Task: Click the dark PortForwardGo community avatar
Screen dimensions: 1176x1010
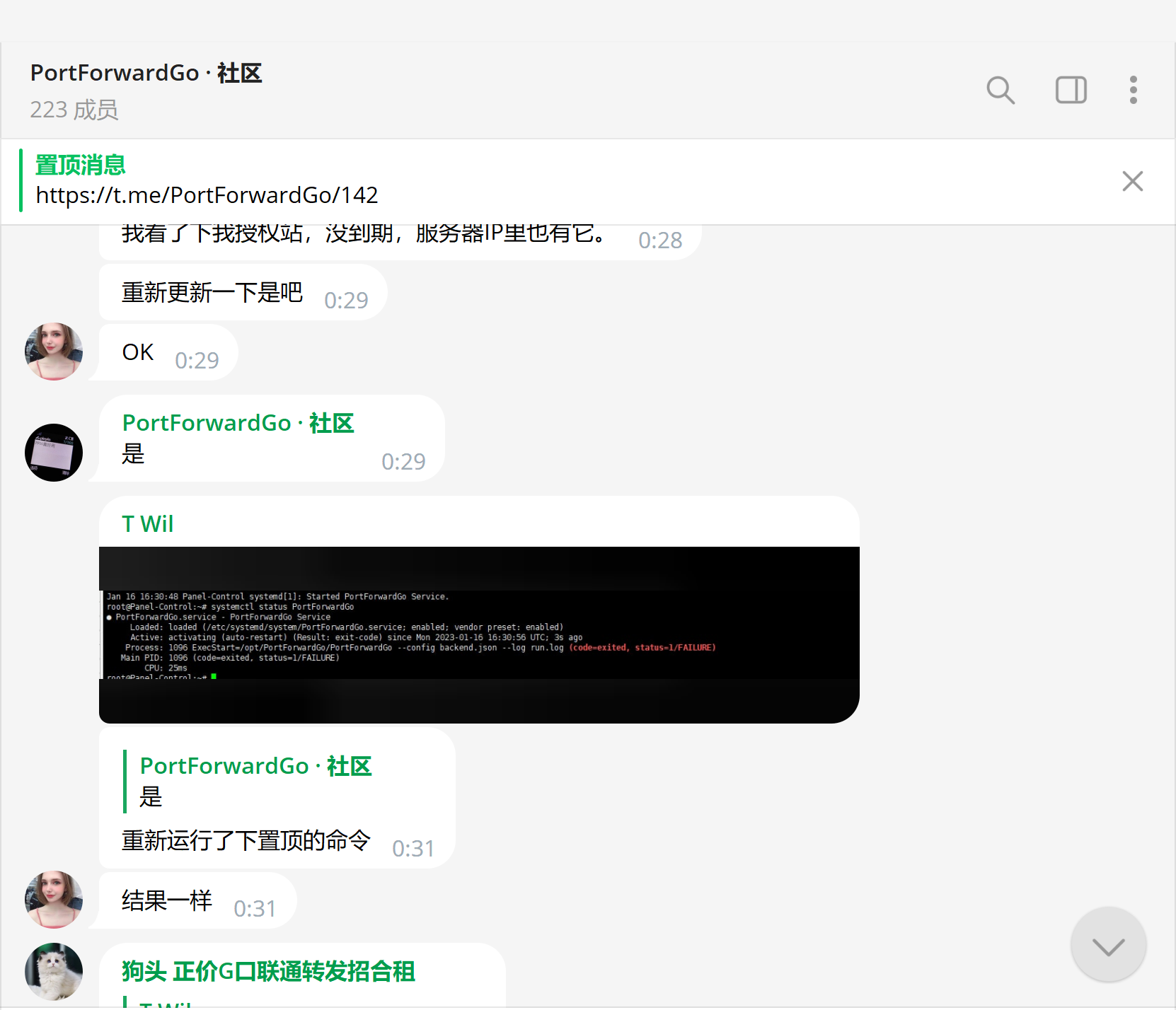Action: (x=54, y=453)
